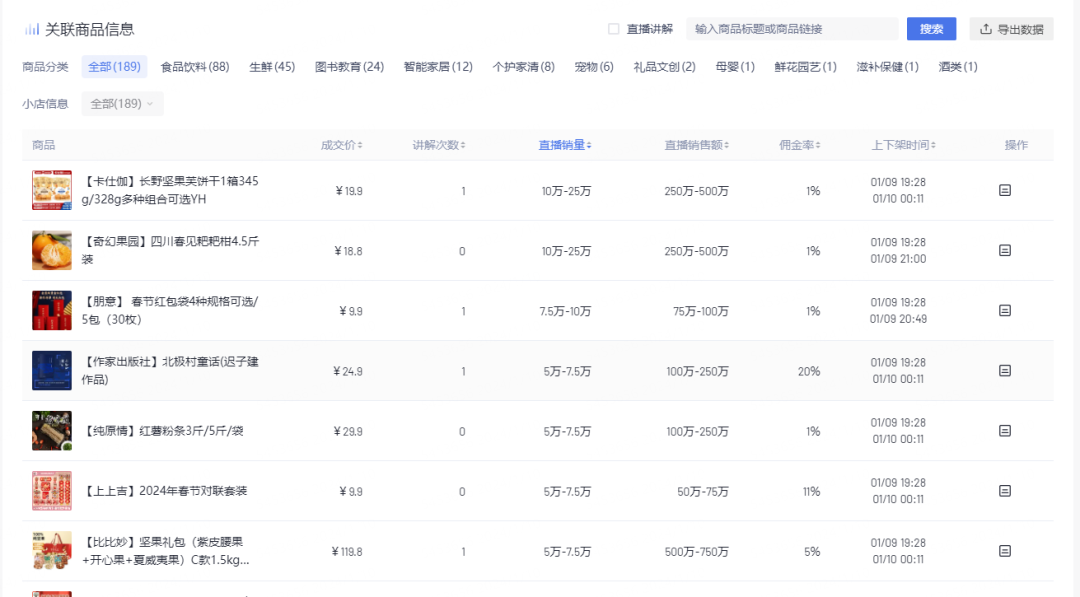Image resolution: width=1080 pixels, height=597 pixels.
Task: Open product link 【上上吉】2024年春节对联套装
Action: click(x=165, y=491)
